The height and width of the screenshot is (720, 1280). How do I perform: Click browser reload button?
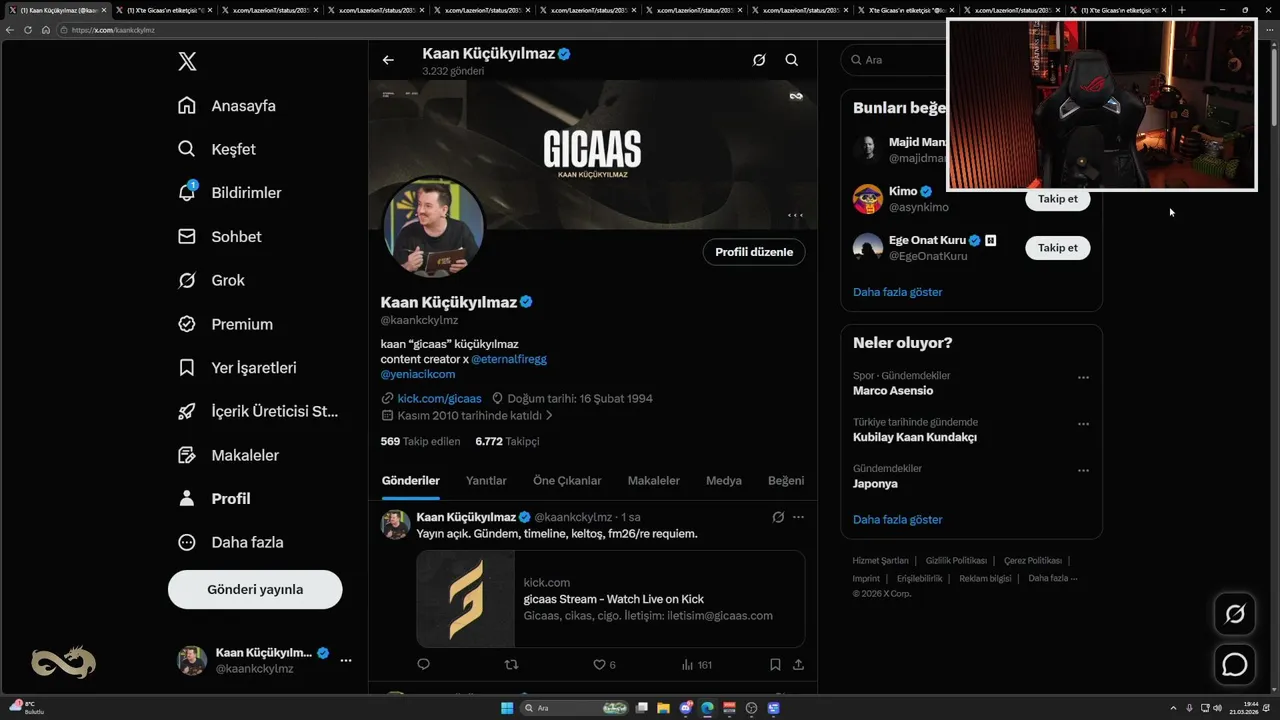28,30
